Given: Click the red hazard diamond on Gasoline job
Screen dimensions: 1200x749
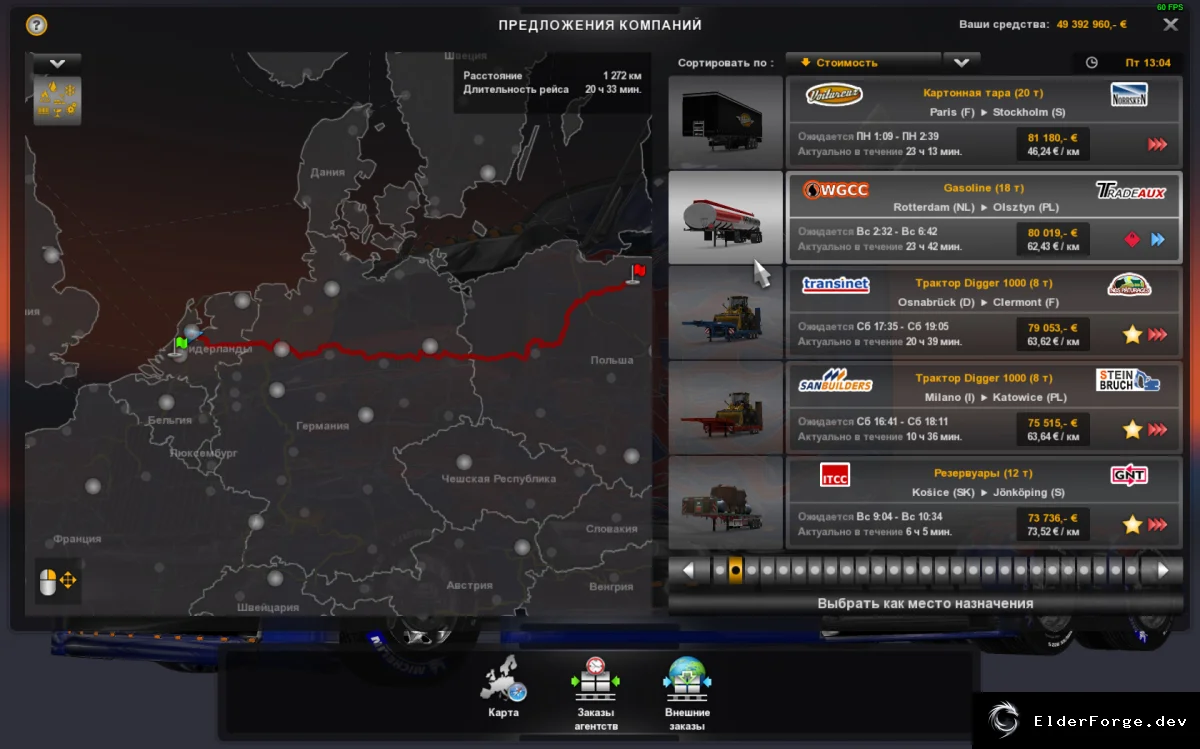Looking at the screenshot, I should point(1131,239).
